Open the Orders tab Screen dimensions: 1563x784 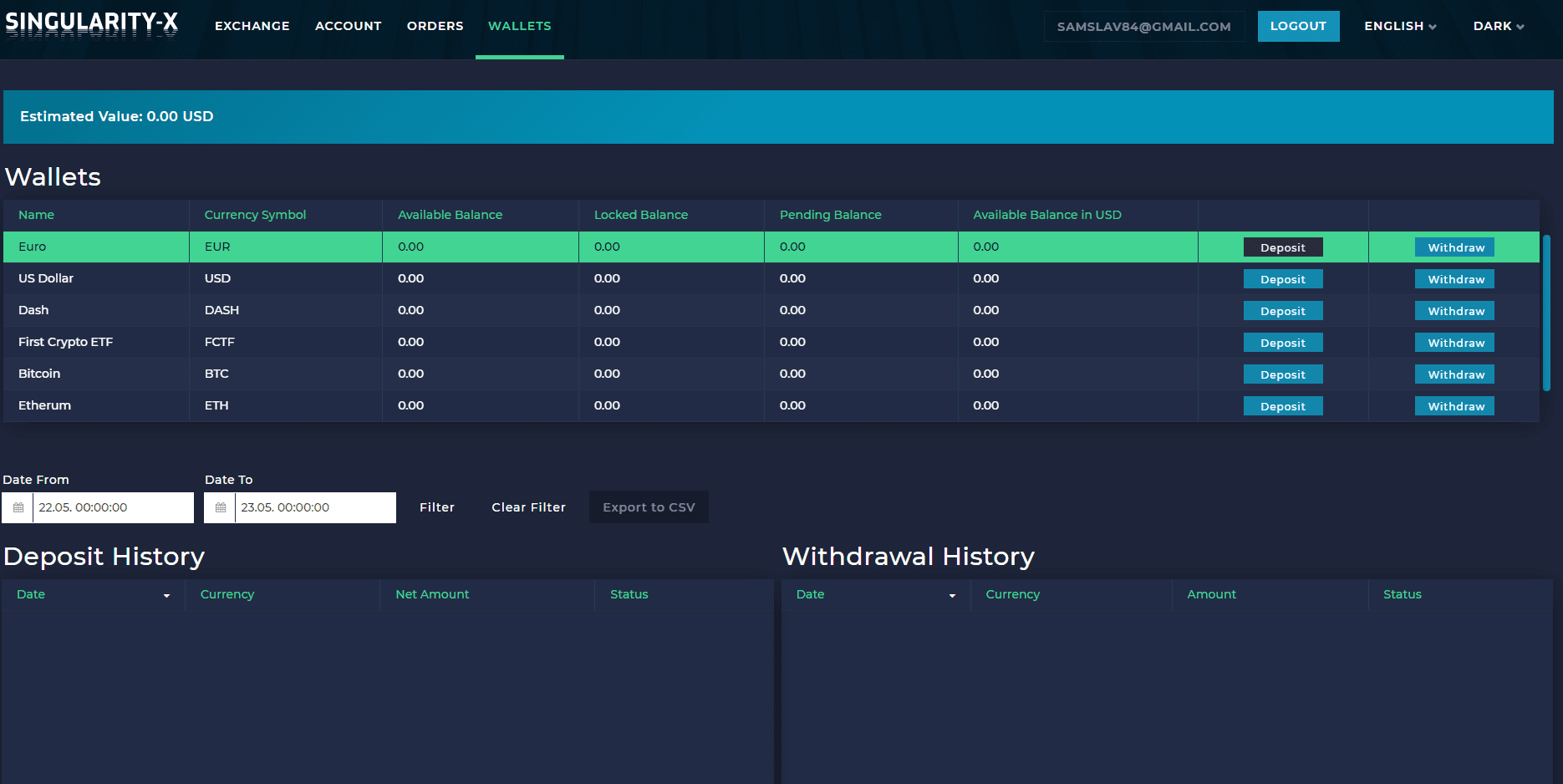coord(435,26)
